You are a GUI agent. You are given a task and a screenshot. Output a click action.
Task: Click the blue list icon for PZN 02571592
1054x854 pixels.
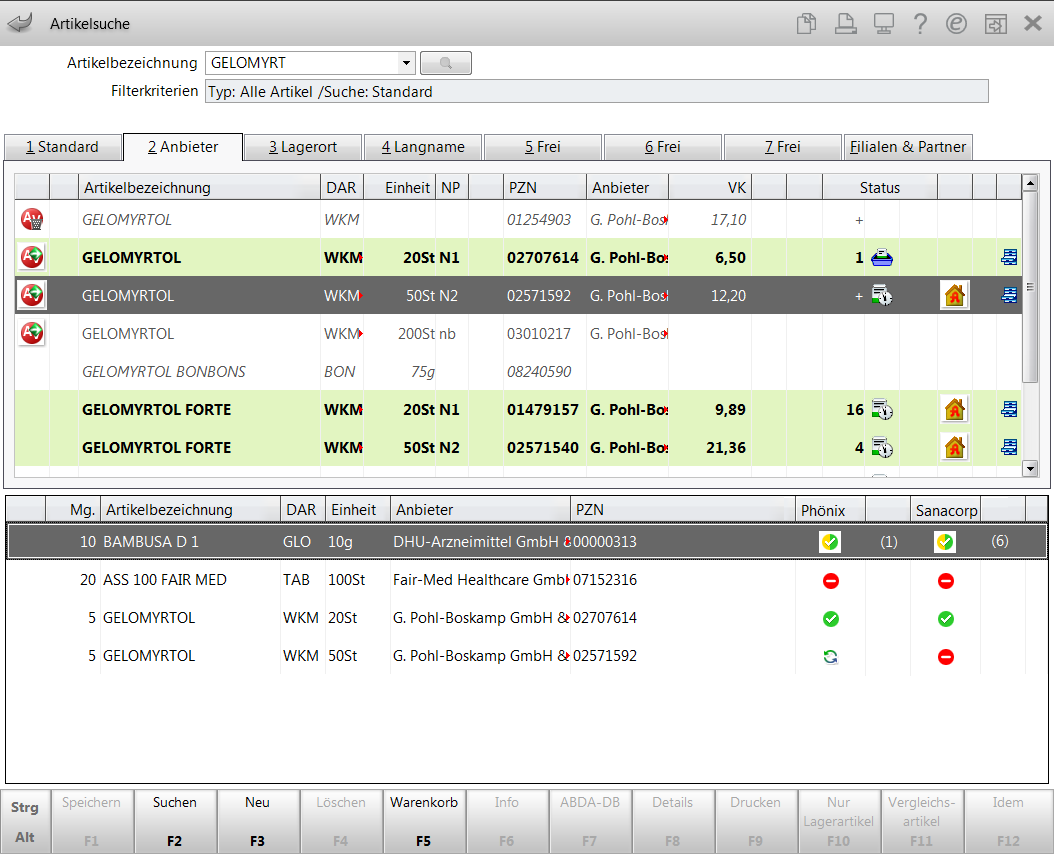coord(1009,295)
